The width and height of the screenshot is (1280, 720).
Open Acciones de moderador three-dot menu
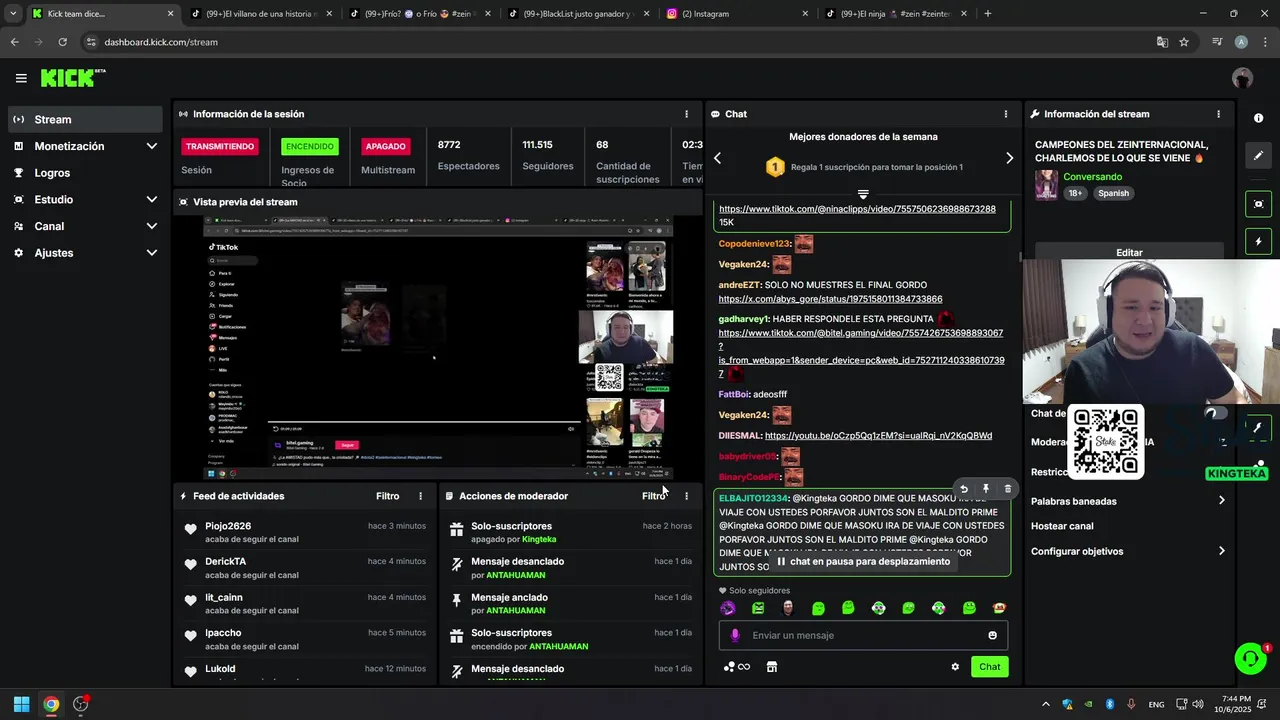pos(686,496)
